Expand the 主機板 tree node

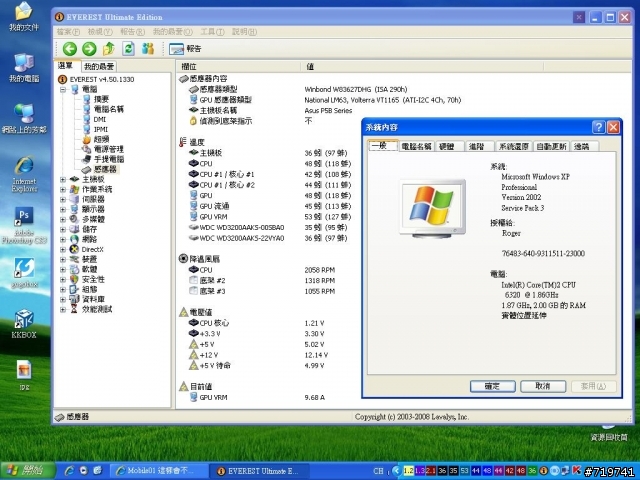pyautogui.click(x=63, y=179)
